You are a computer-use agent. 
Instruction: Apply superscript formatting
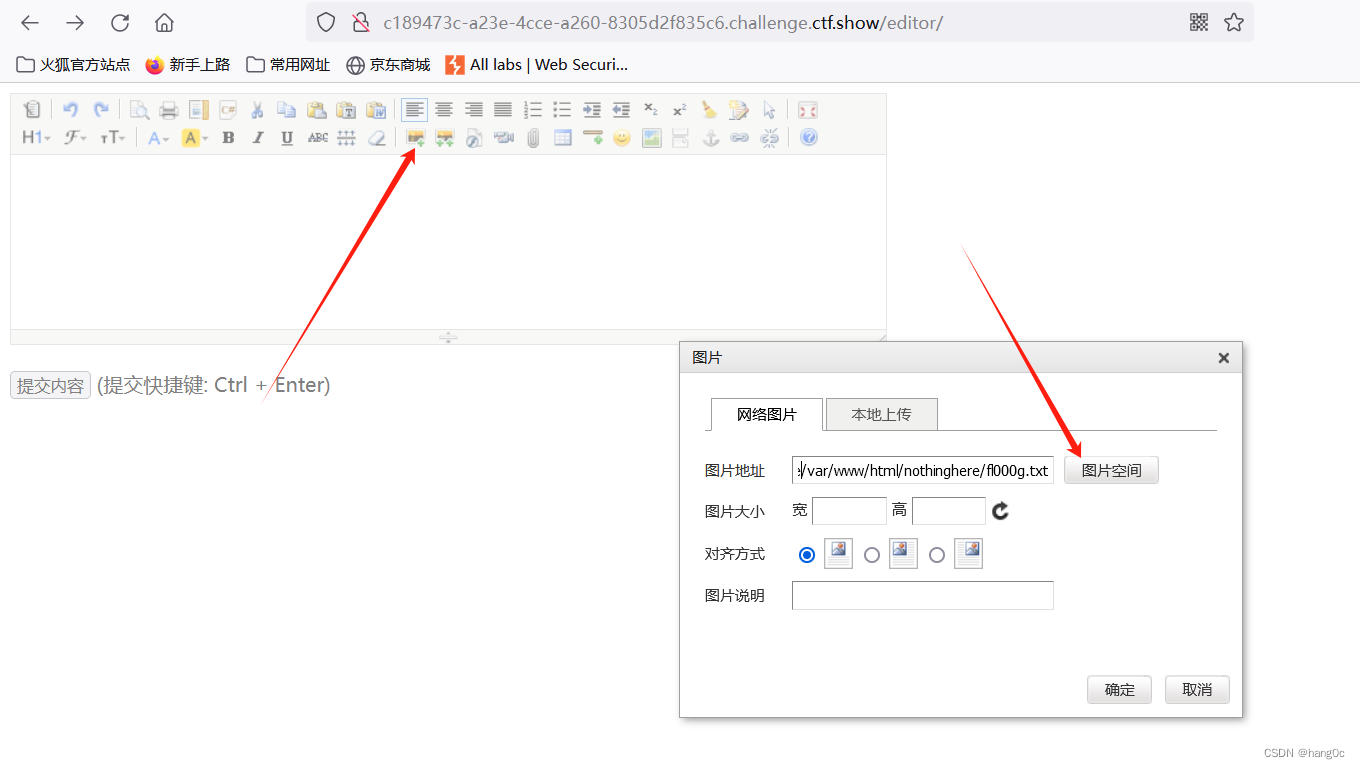coord(680,110)
